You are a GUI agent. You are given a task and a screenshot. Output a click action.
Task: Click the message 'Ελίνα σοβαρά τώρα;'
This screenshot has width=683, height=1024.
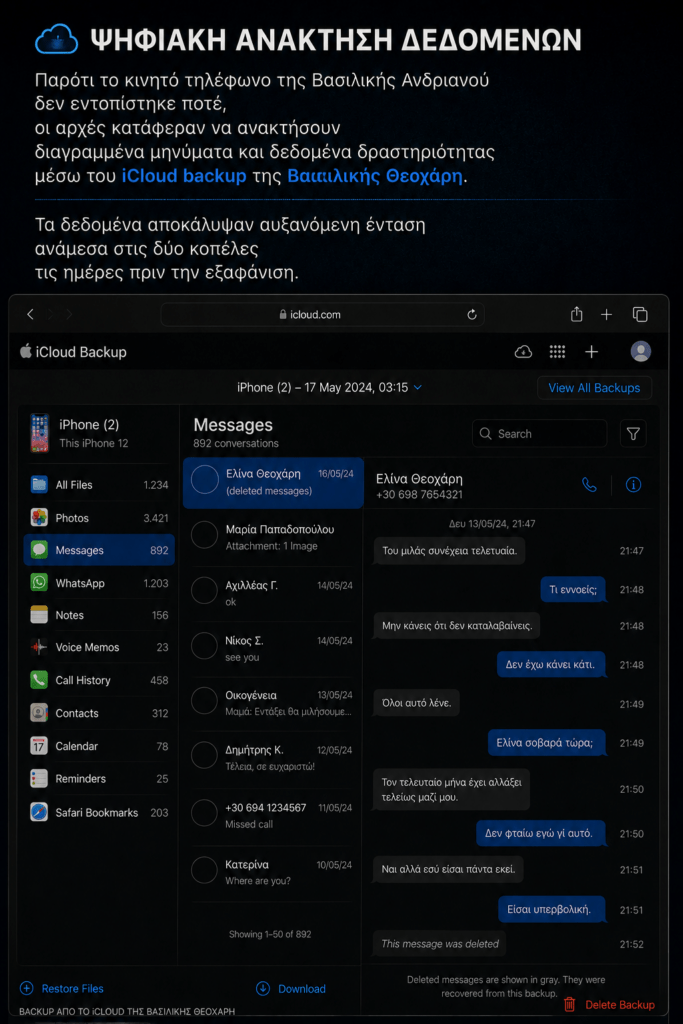pyautogui.click(x=545, y=743)
